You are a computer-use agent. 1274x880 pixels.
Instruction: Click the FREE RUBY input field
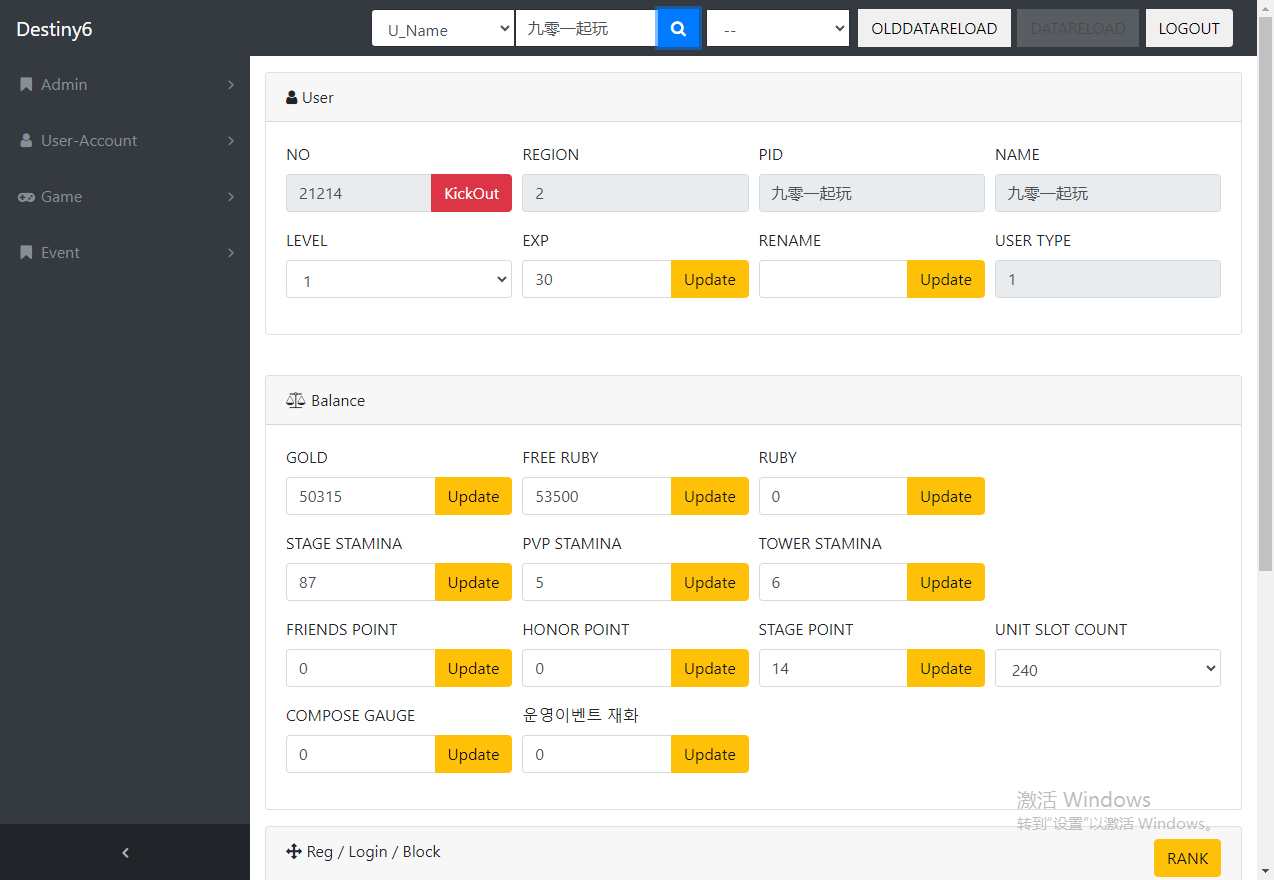[x=596, y=496]
